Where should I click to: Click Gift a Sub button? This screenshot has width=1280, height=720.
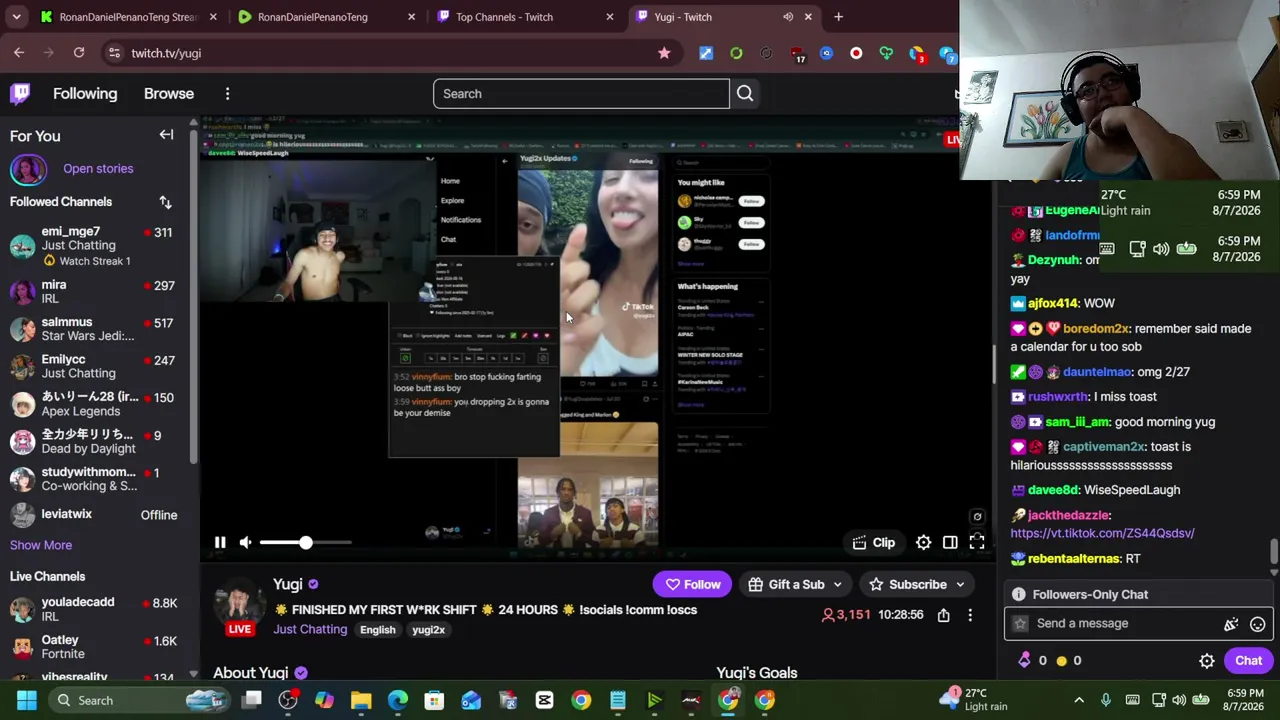click(x=796, y=584)
